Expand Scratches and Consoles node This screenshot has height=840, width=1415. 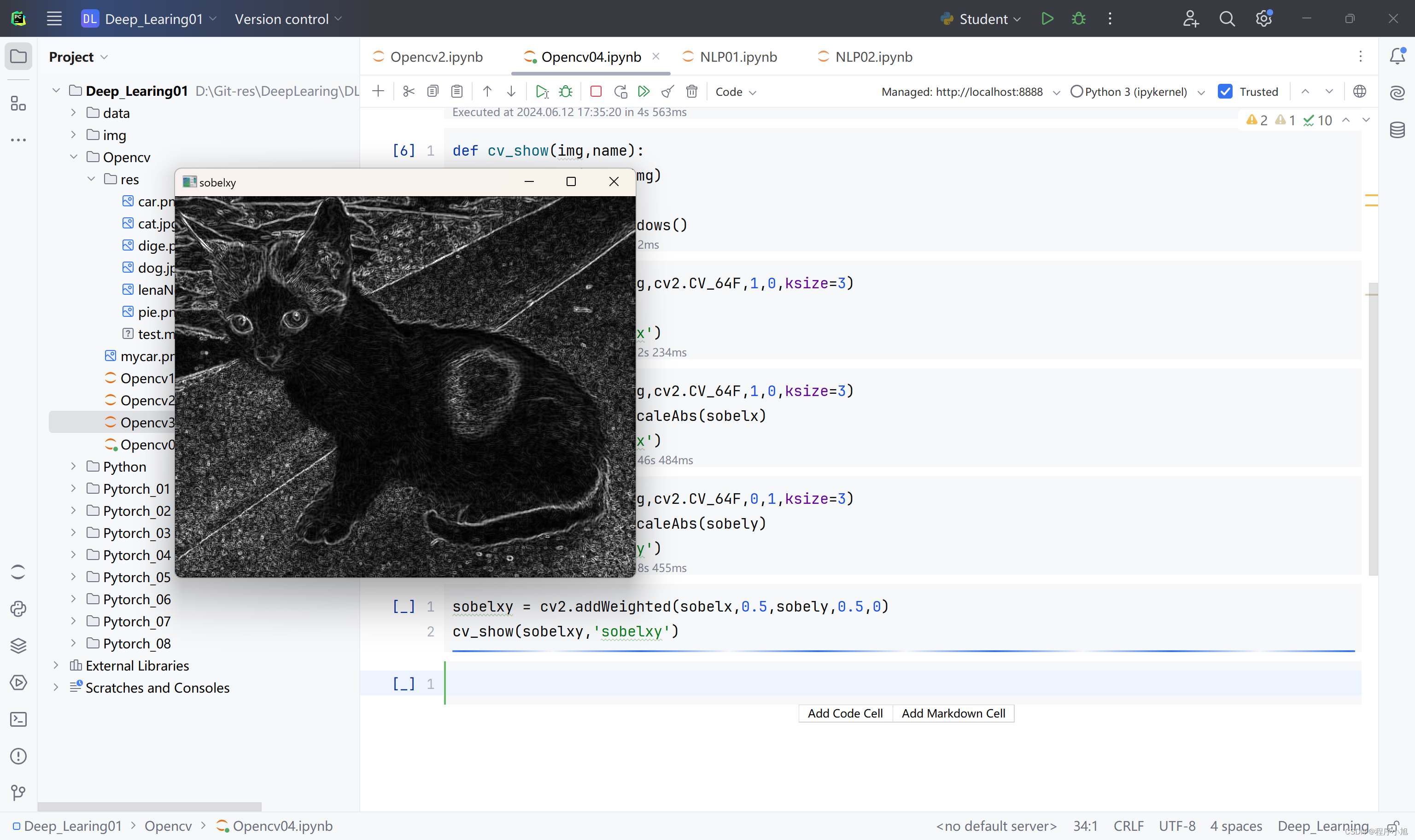click(x=55, y=687)
